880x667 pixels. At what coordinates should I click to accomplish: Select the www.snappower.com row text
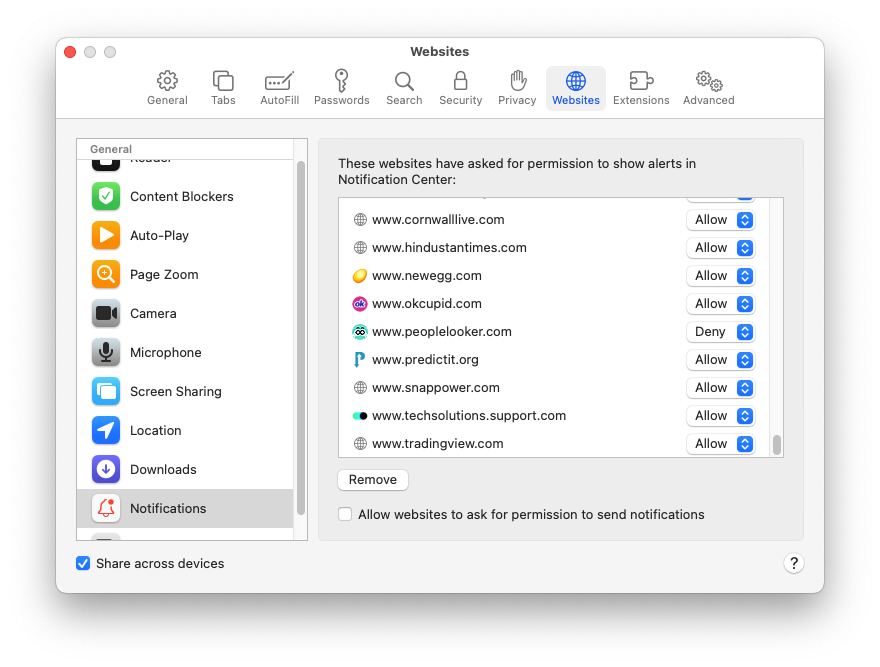(x=436, y=387)
